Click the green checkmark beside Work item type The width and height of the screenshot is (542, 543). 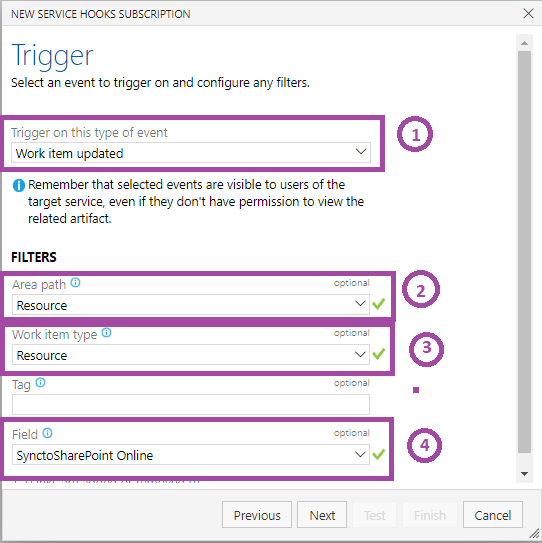click(379, 354)
